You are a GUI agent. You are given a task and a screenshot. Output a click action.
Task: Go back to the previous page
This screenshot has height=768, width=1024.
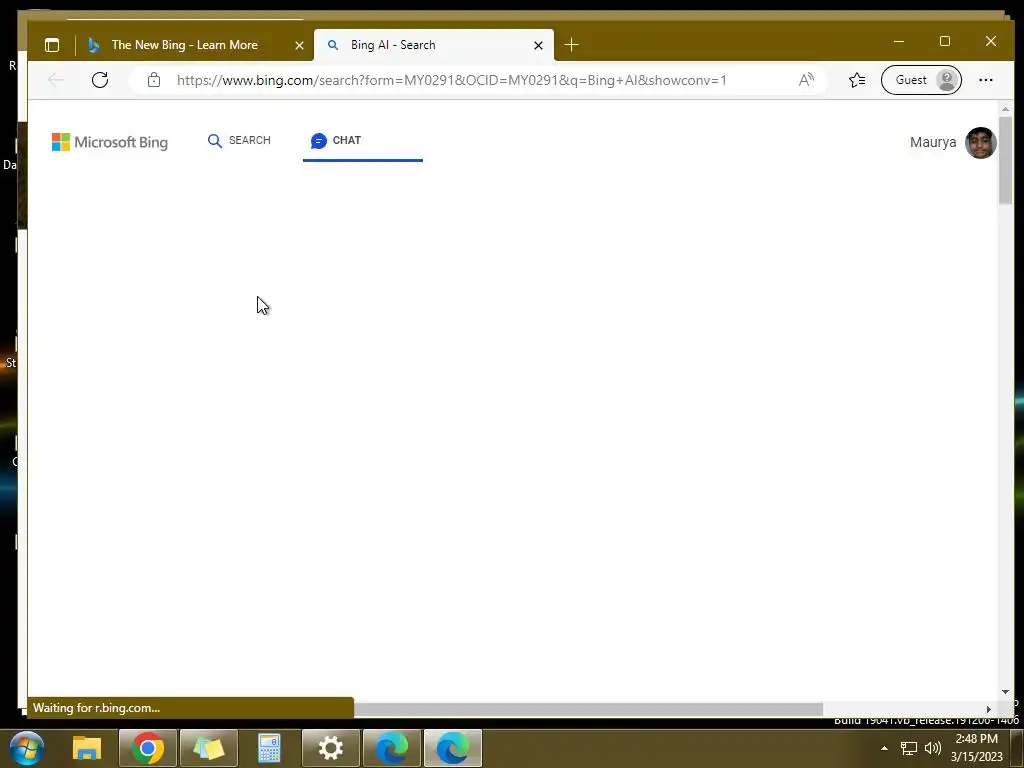[x=56, y=80]
